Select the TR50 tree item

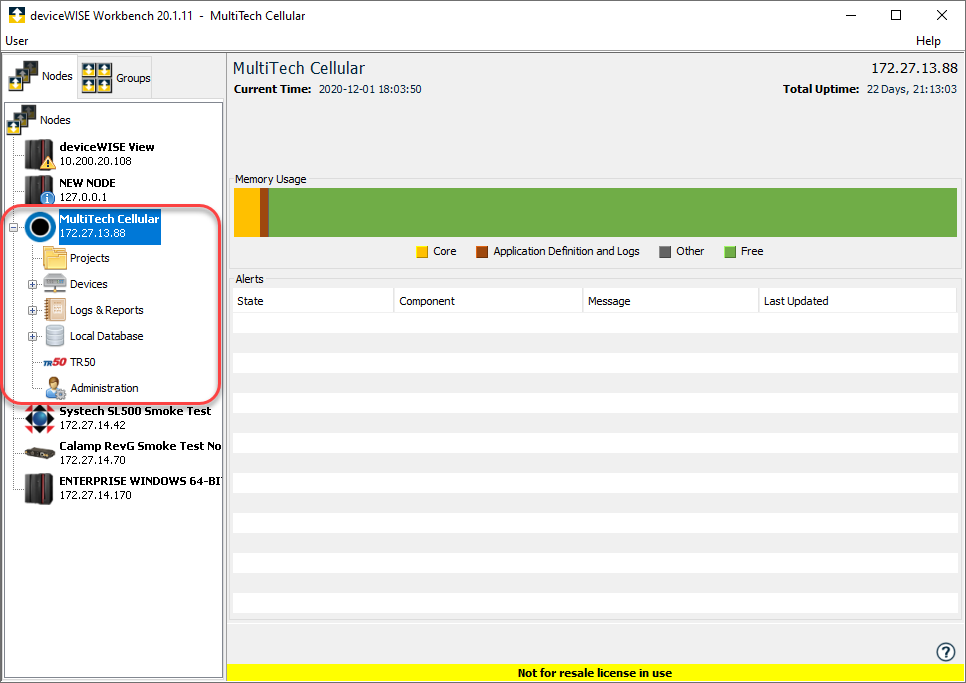pos(83,362)
